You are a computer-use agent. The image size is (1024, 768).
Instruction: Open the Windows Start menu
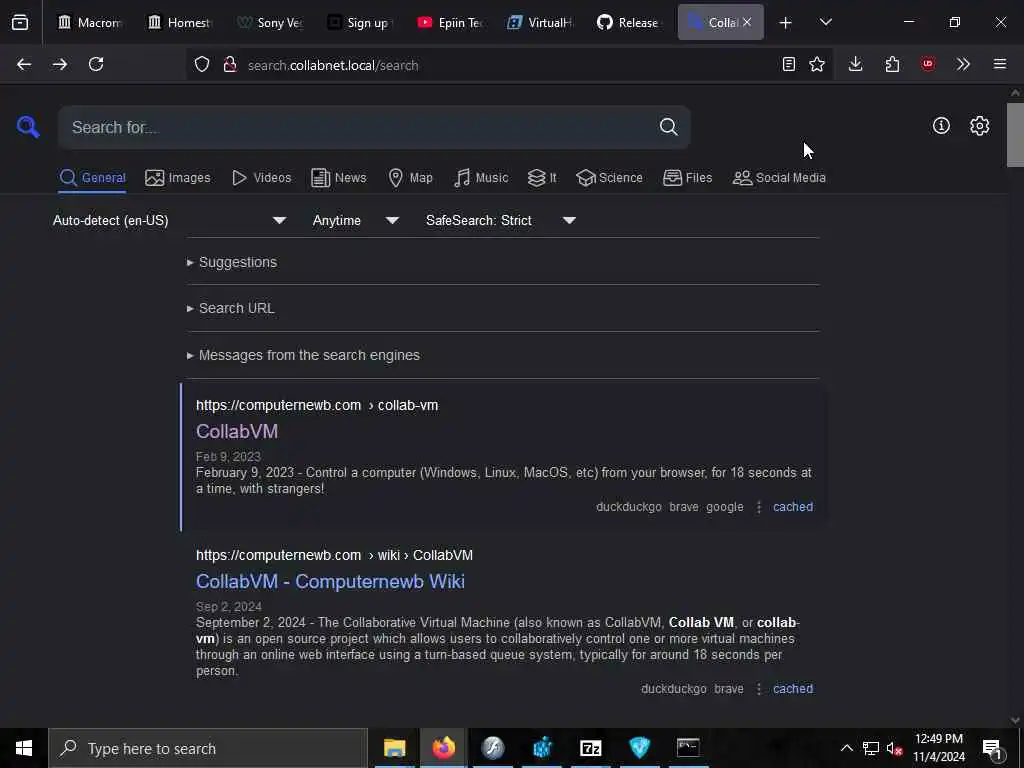[24, 748]
